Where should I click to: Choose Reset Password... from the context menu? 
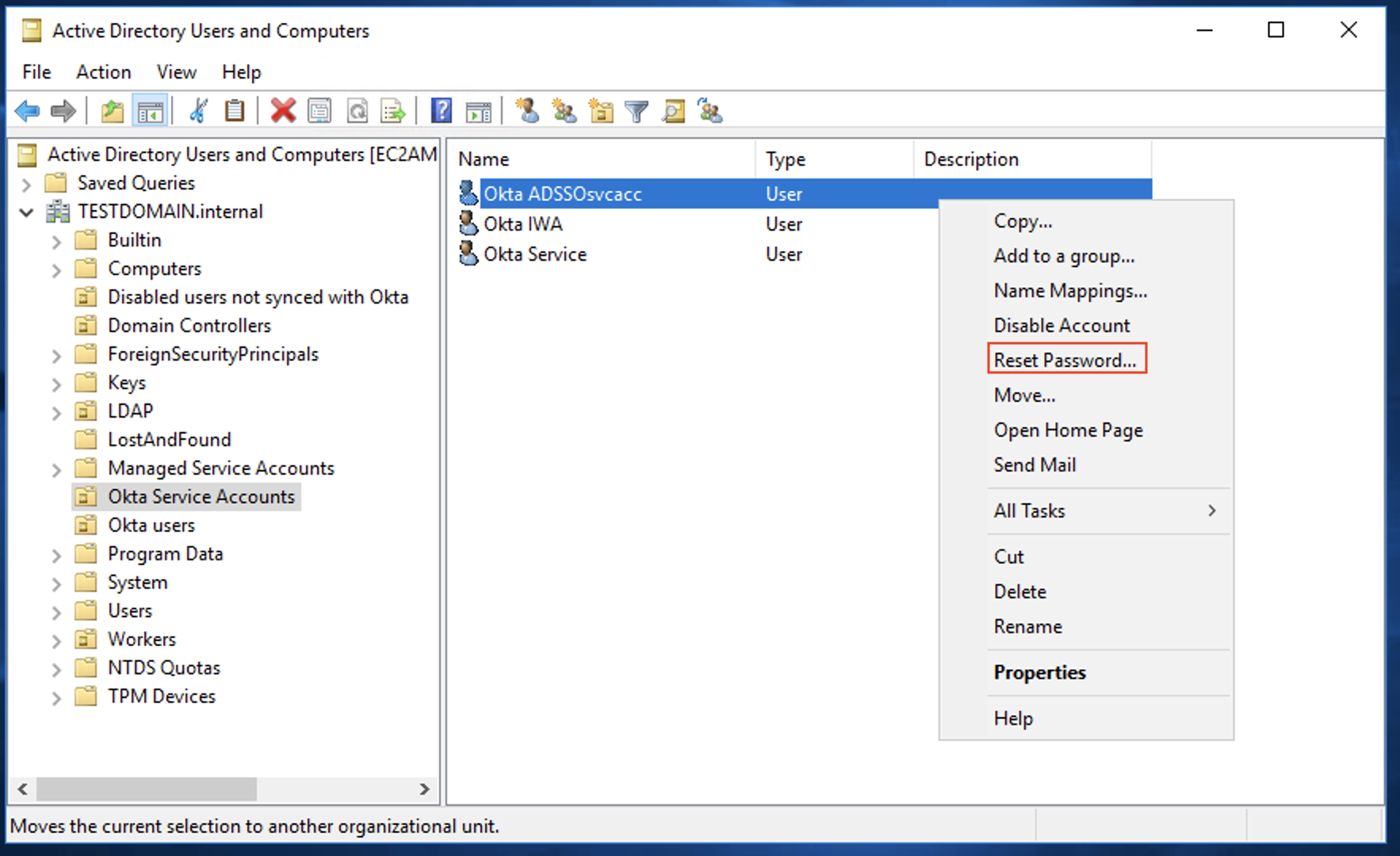(1065, 360)
